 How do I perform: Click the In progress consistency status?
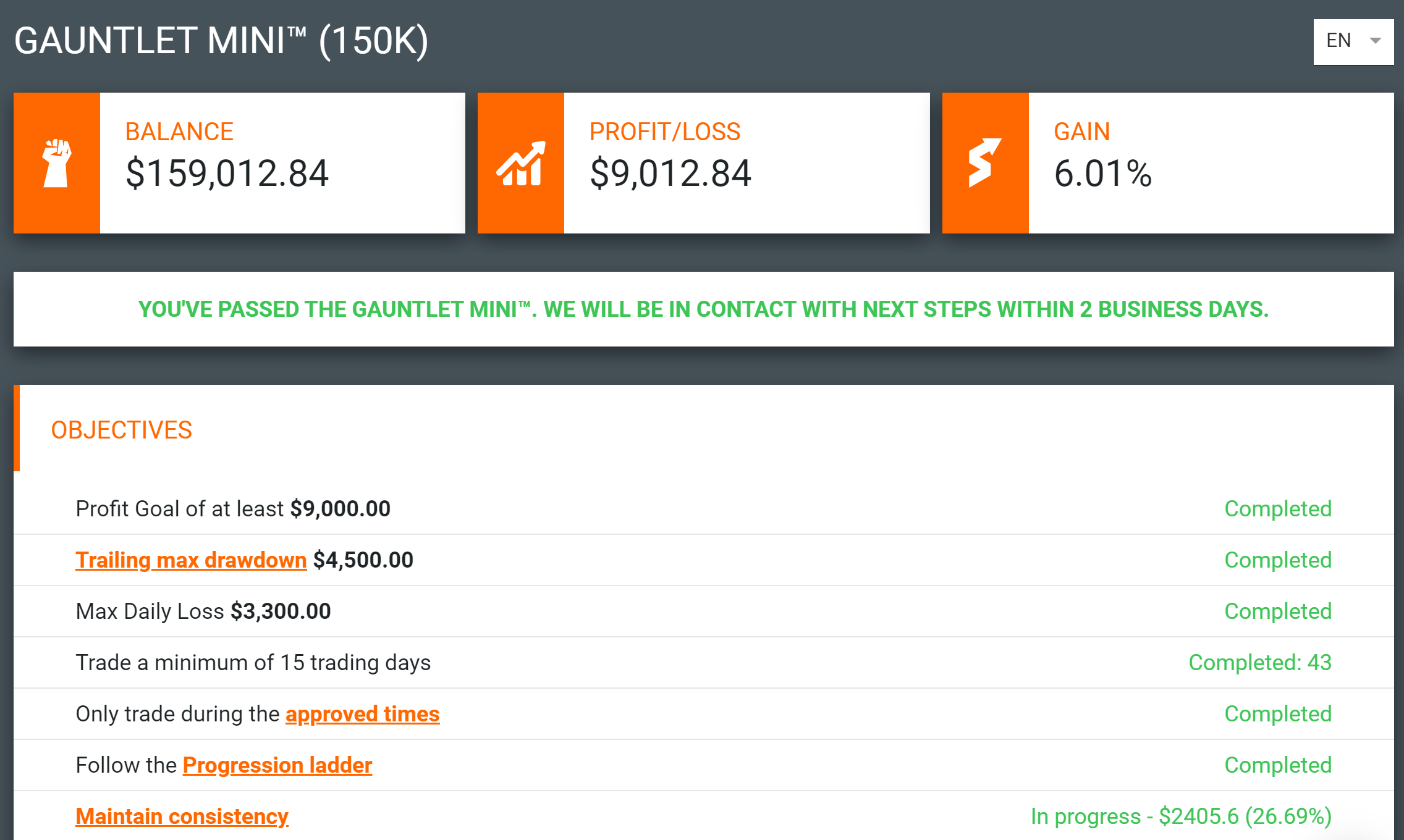(x=1181, y=816)
